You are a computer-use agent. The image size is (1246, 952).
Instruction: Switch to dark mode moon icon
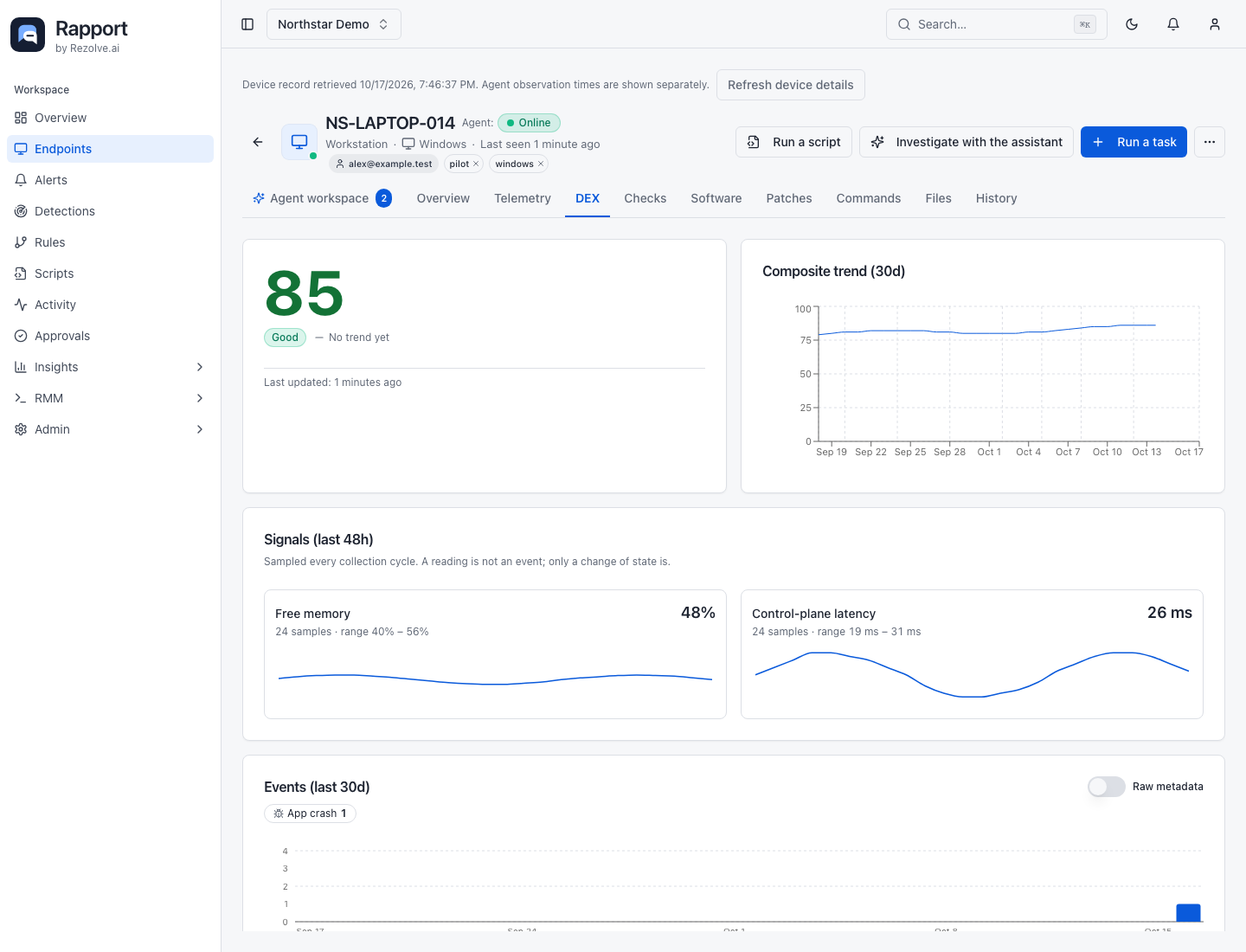(x=1132, y=24)
